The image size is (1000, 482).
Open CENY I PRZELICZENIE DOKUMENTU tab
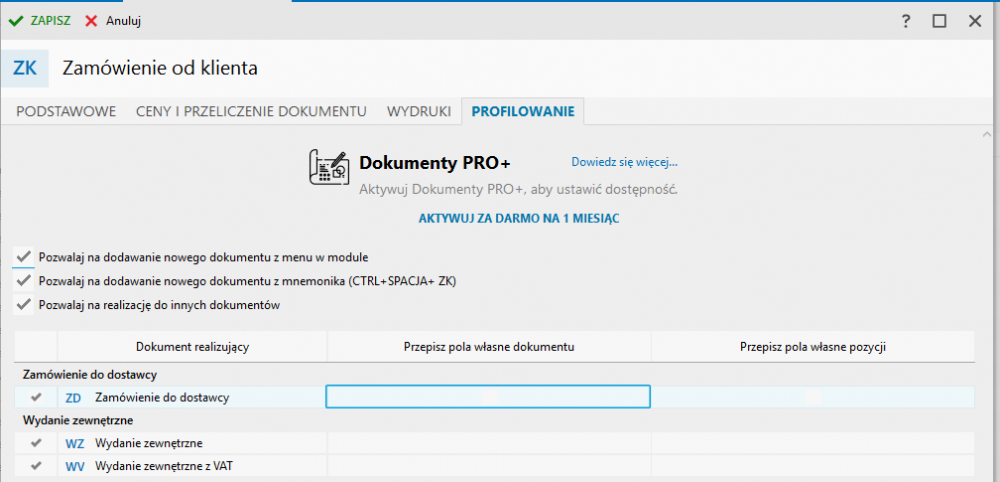251,111
